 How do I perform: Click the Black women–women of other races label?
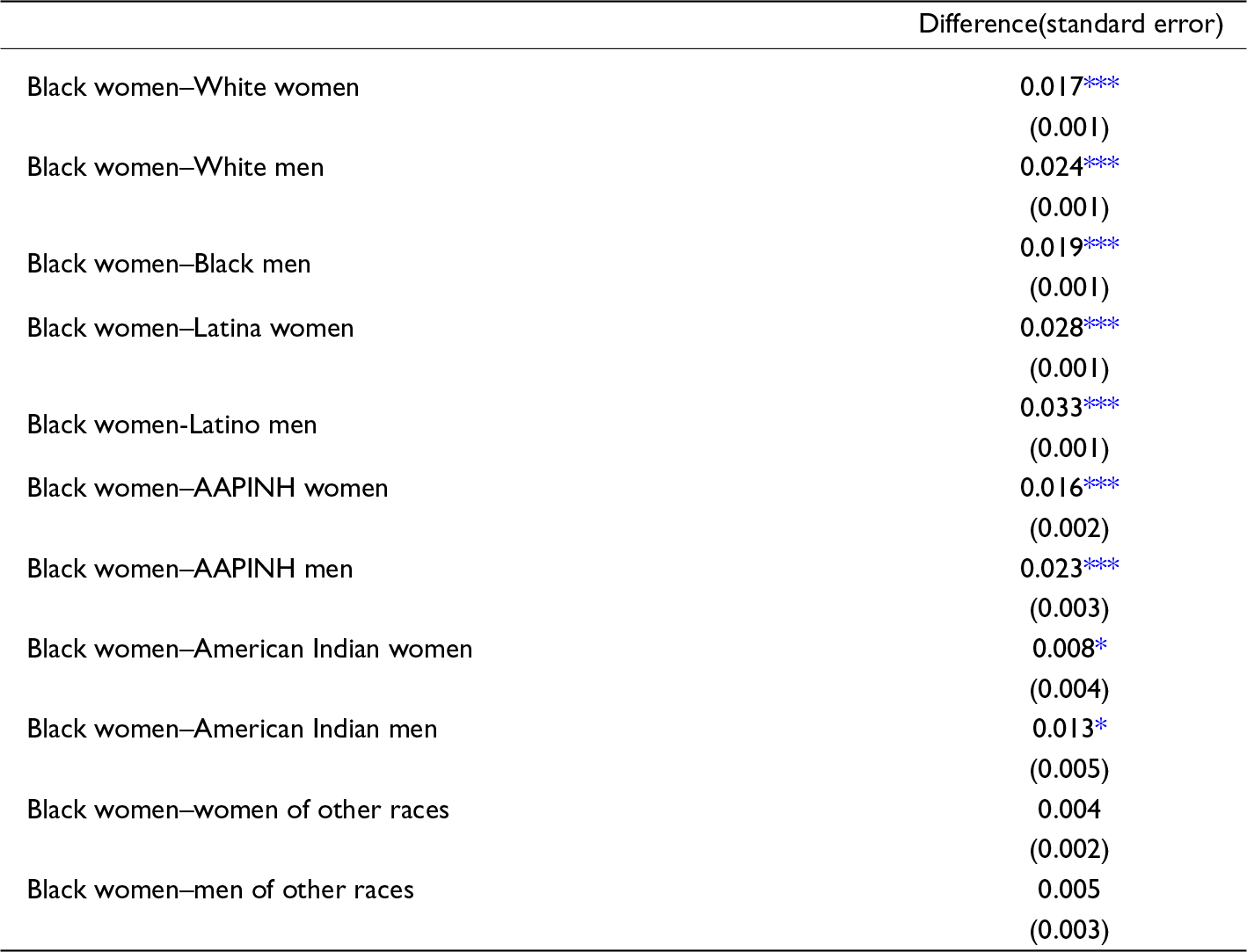tap(237, 810)
